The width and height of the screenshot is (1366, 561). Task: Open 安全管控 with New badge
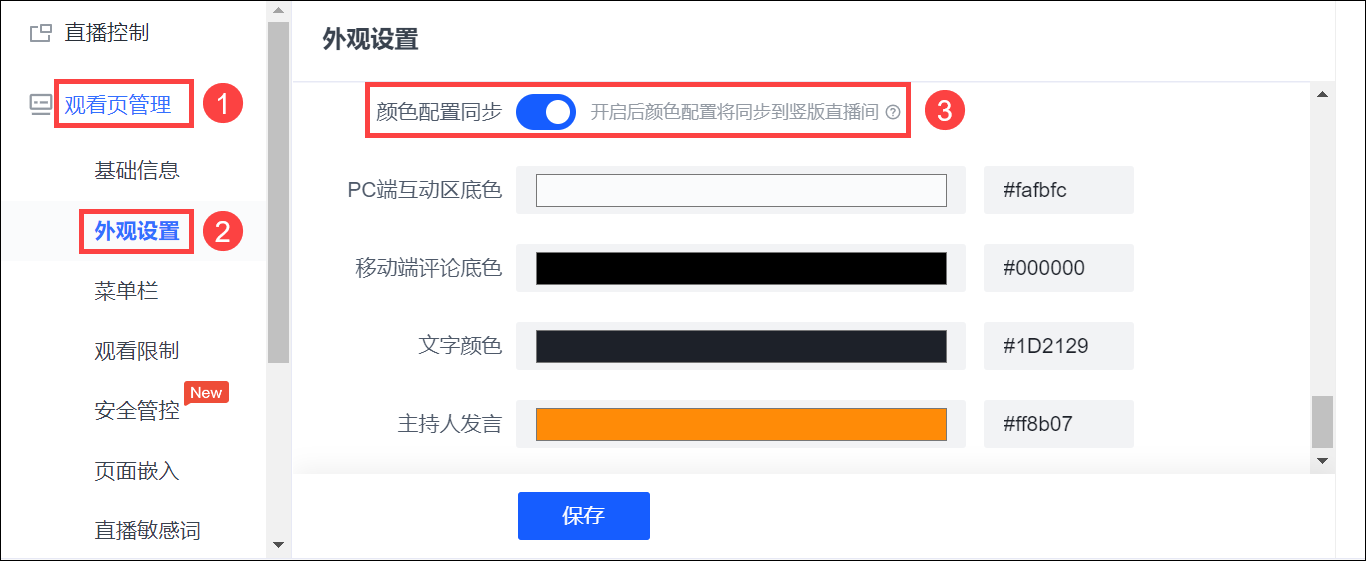pyautogui.click(x=137, y=410)
